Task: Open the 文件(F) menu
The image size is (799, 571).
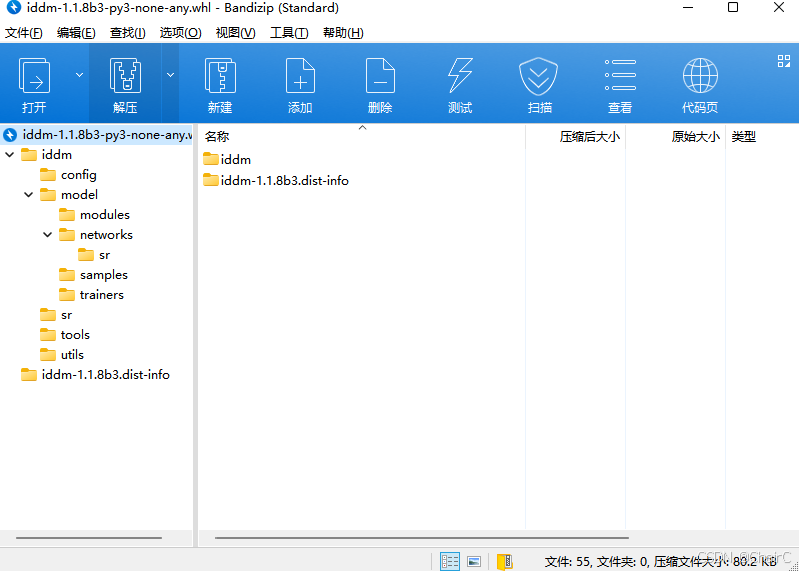Action: pyautogui.click(x=23, y=33)
